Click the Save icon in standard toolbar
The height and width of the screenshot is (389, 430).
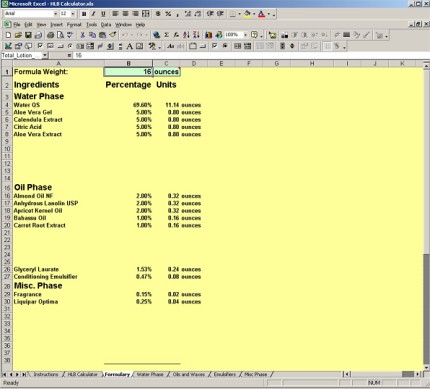tap(28, 35)
